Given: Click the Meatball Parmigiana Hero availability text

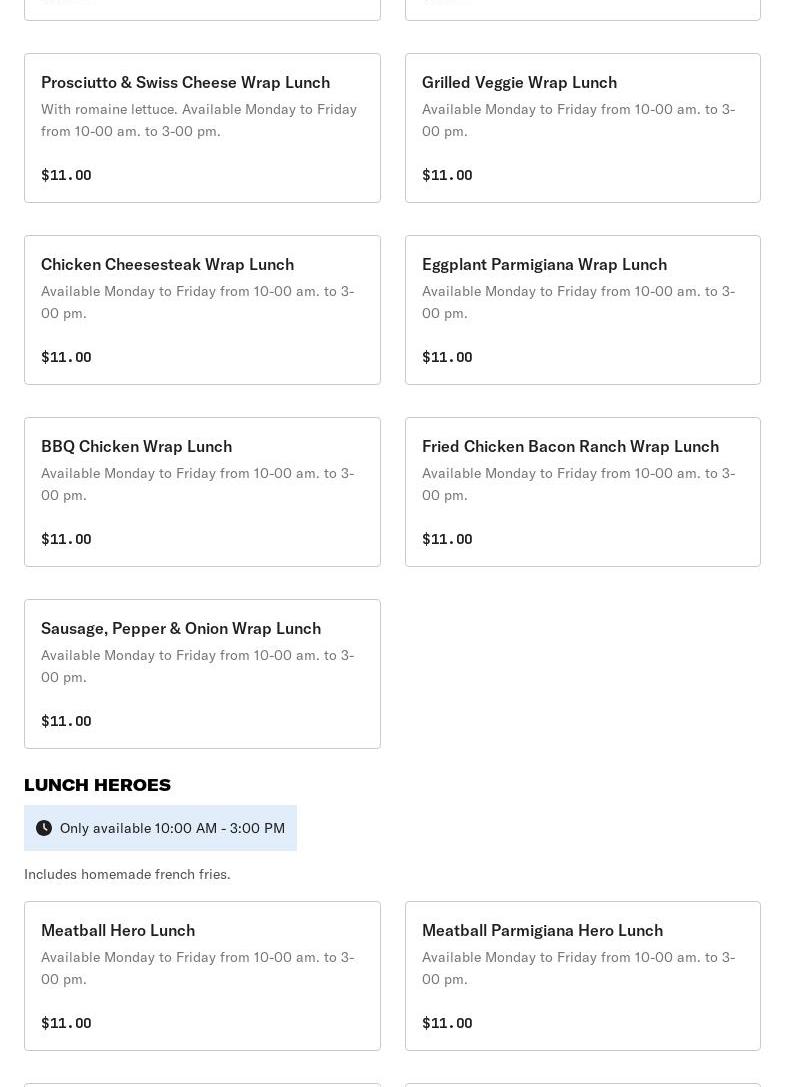Looking at the screenshot, I should [578, 968].
